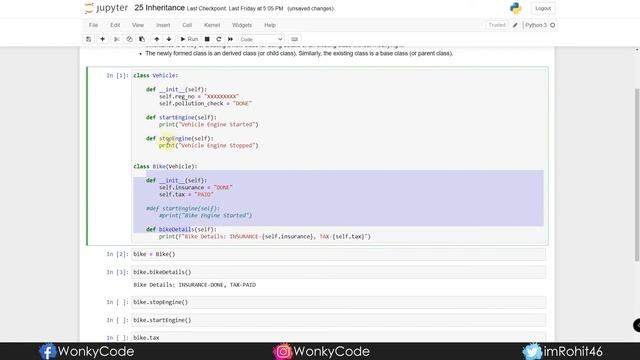Run the selected cell
This screenshot has height=360, width=640.
[x=189, y=39]
